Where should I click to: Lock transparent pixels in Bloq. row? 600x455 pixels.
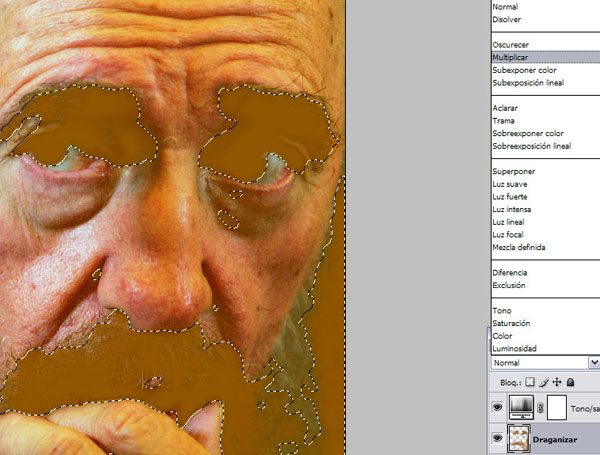530,382
